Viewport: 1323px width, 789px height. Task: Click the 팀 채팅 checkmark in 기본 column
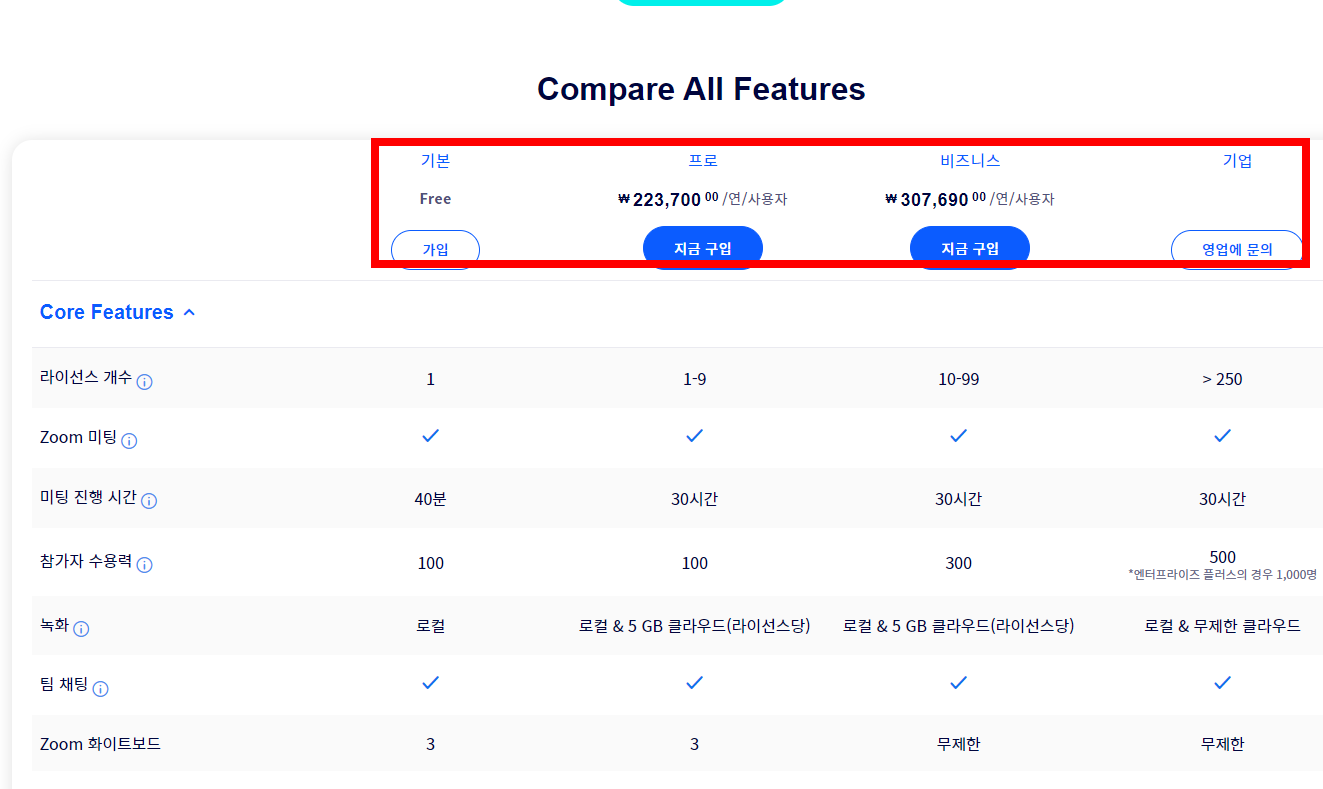point(431,683)
